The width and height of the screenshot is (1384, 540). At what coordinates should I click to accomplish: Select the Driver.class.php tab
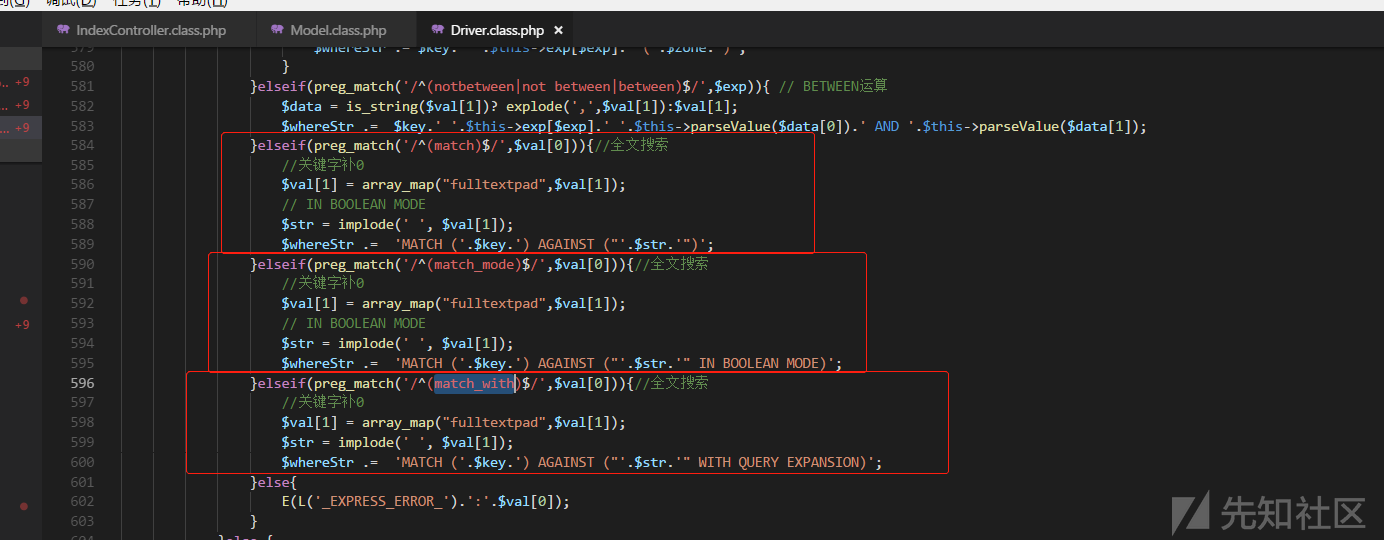click(496, 30)
